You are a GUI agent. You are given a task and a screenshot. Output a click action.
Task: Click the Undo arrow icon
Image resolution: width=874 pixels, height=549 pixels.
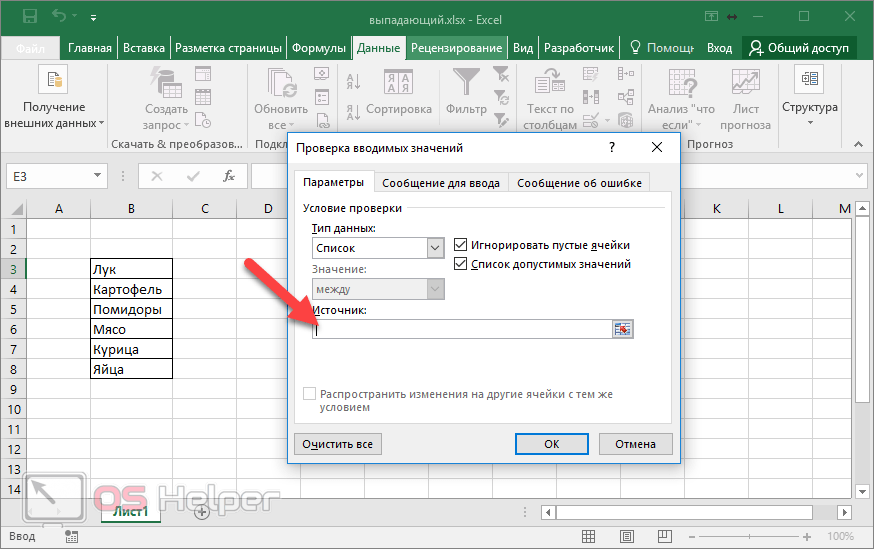point(59,17)
